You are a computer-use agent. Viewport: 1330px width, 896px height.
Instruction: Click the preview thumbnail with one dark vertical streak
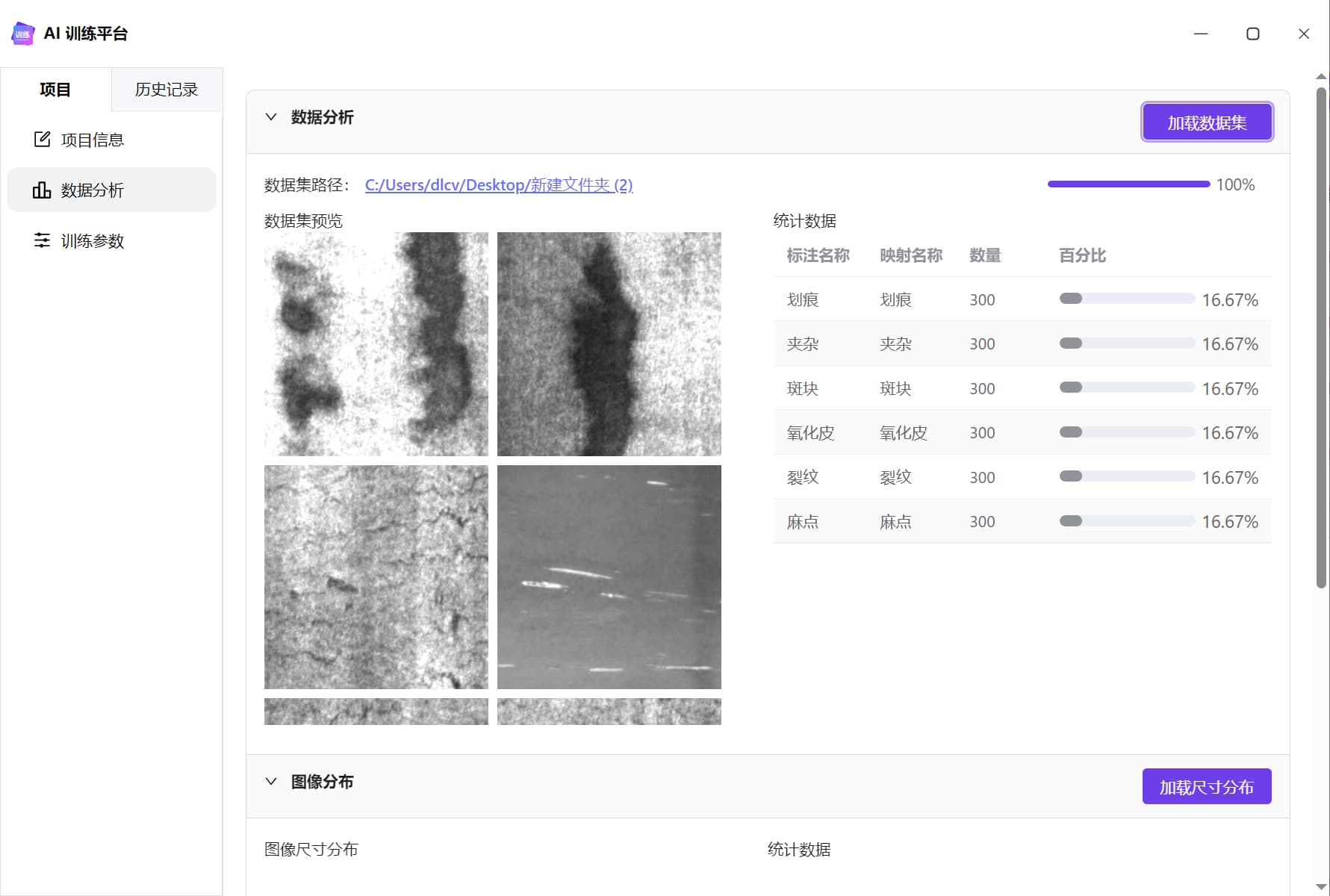(609, 344)
